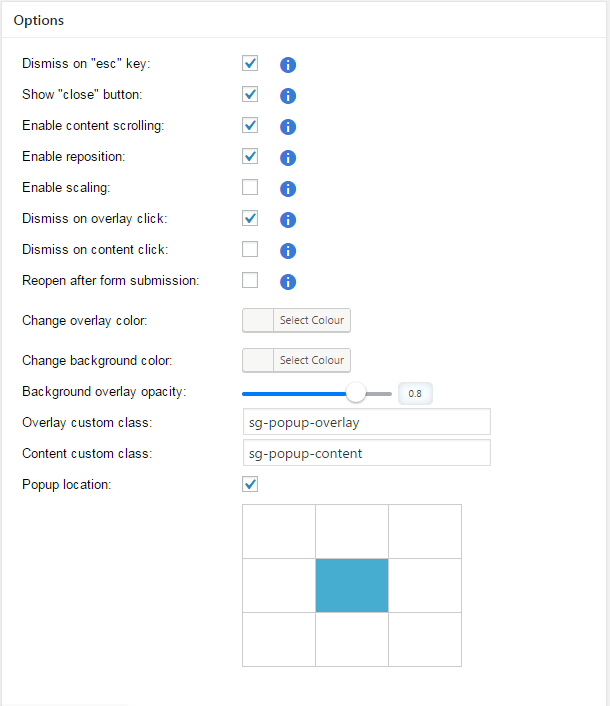Click info icon for Reopen after form submission
The image size is (610, 706).
click(x=288, y=282)
